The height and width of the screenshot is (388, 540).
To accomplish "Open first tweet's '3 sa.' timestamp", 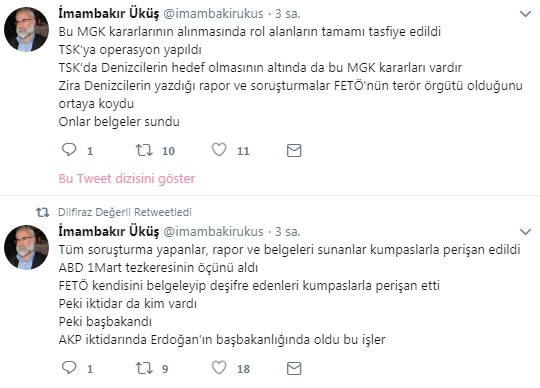I will [x=288, y=14].
